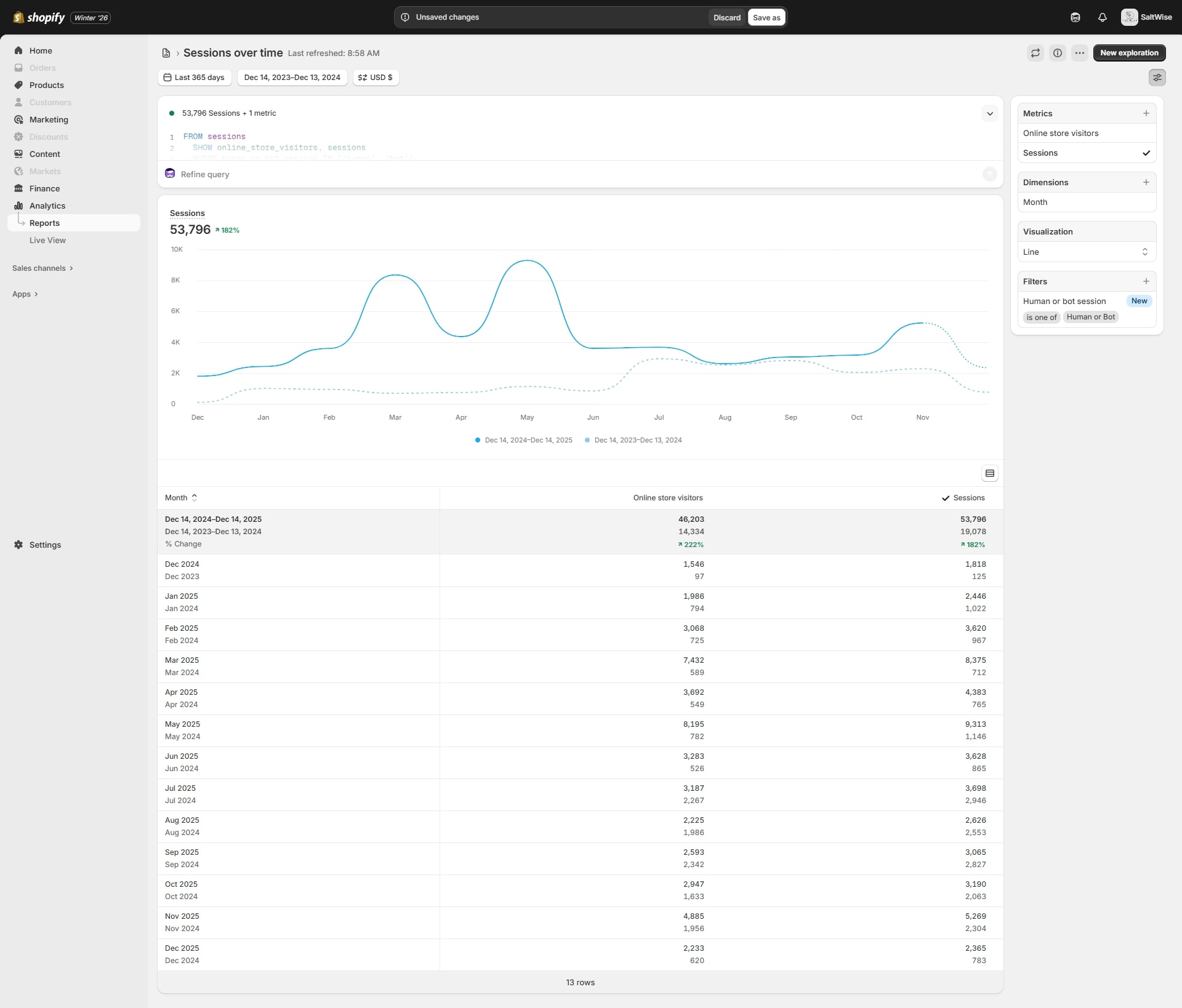Click the notifications bell icon

click(x=1103, y=17)
